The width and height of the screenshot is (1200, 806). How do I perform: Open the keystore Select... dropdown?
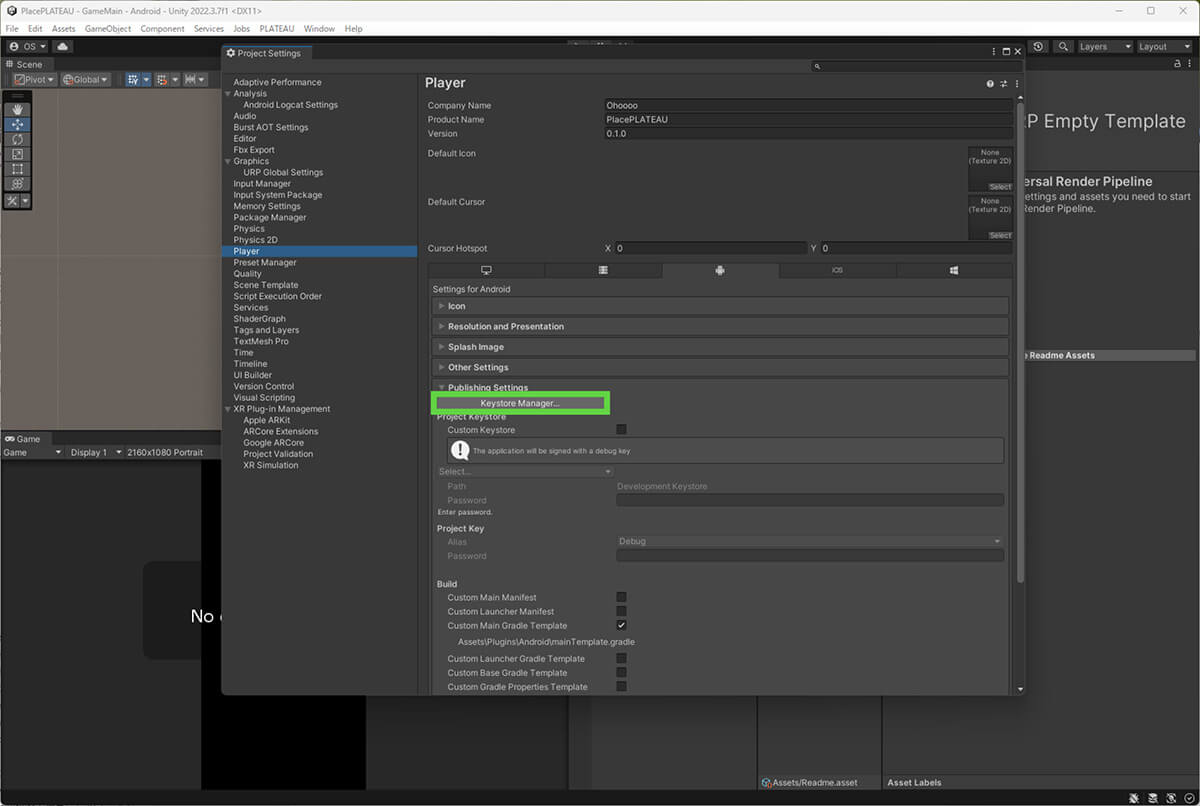(525, 471)
